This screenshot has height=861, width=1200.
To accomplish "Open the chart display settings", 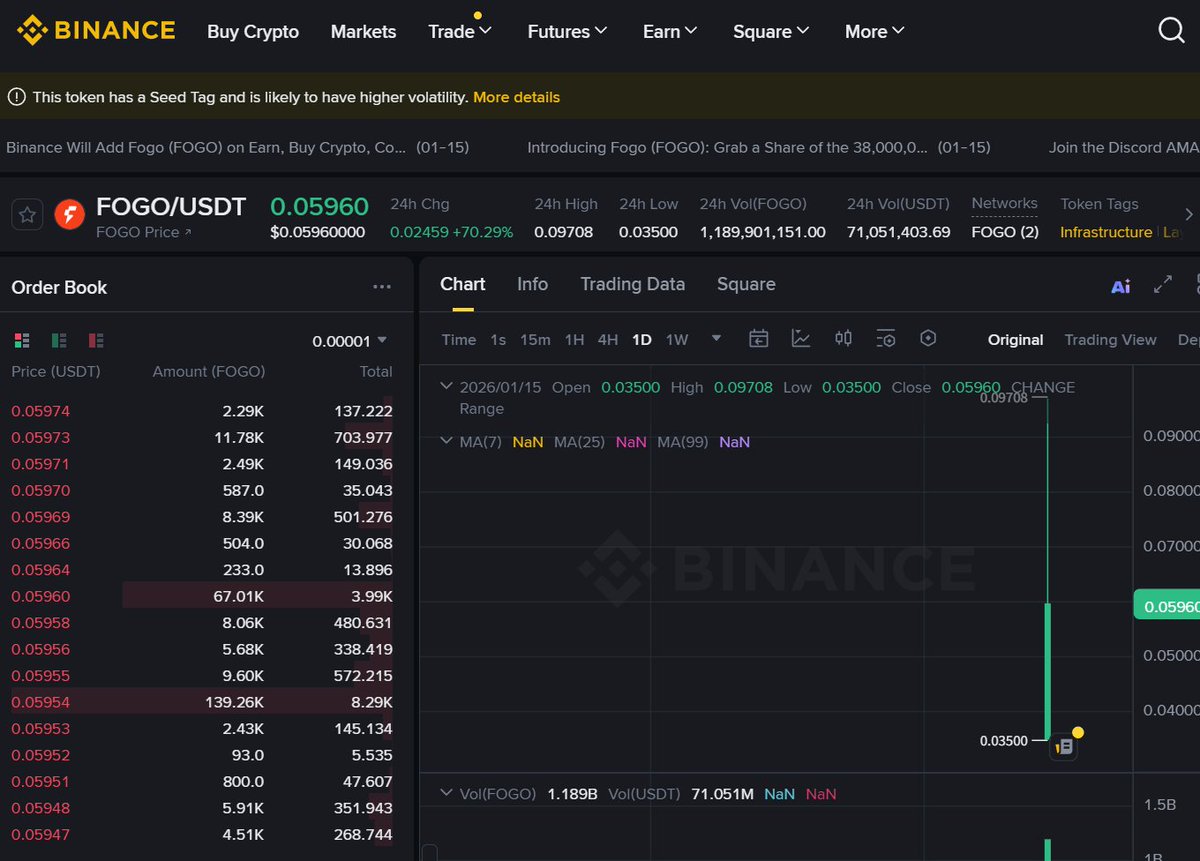I will [929, 339].
